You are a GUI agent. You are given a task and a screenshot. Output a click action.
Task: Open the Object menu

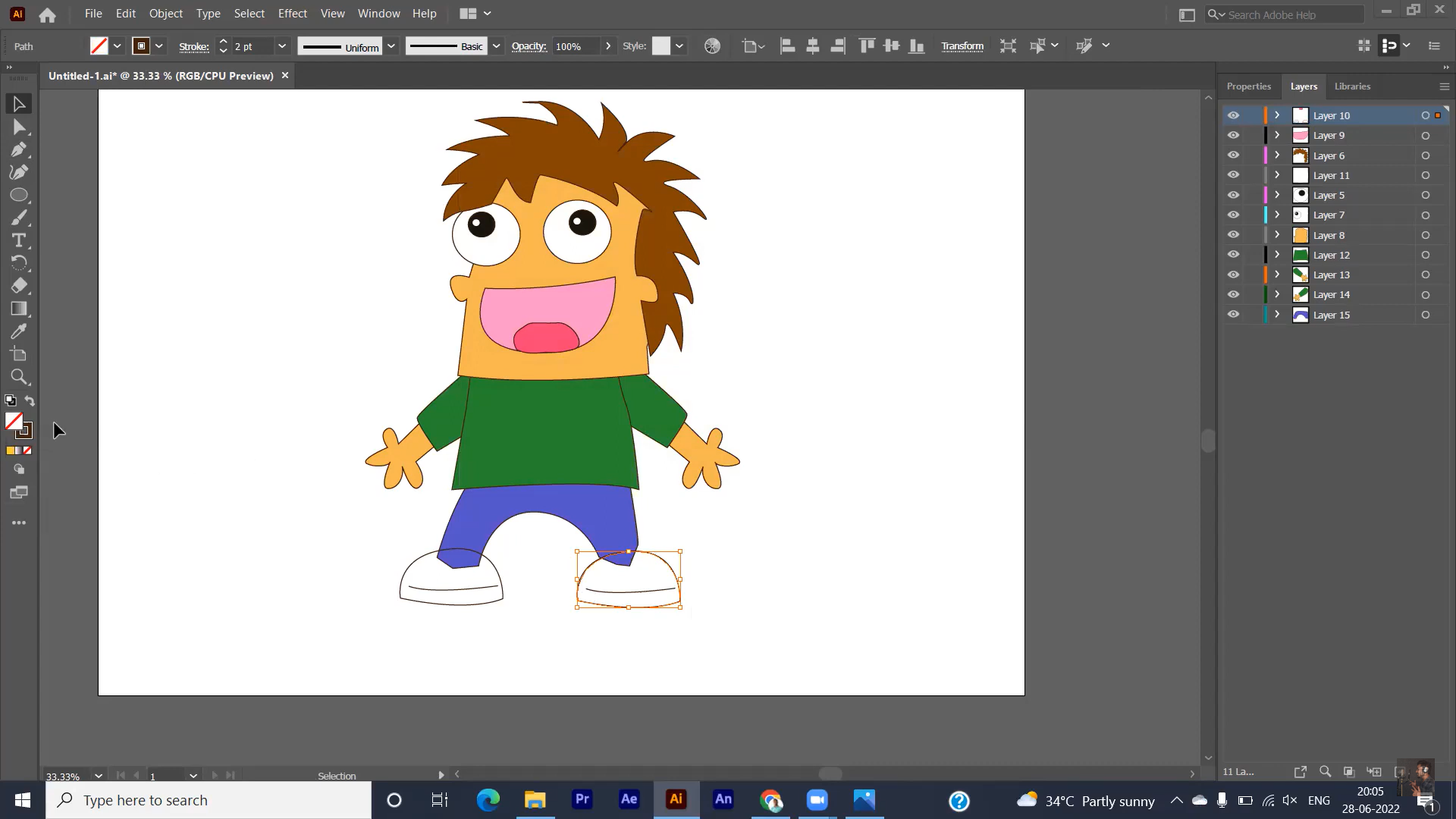166,14
